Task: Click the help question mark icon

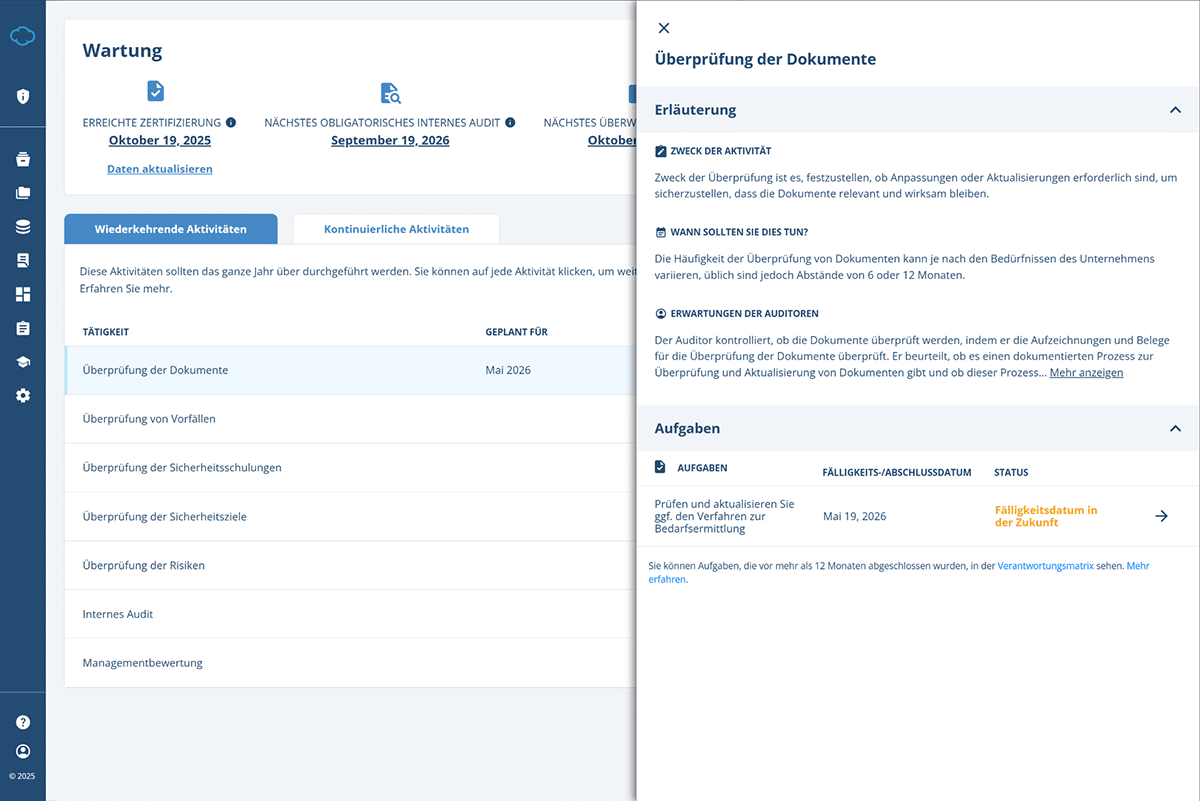Action: pos(23,722)
